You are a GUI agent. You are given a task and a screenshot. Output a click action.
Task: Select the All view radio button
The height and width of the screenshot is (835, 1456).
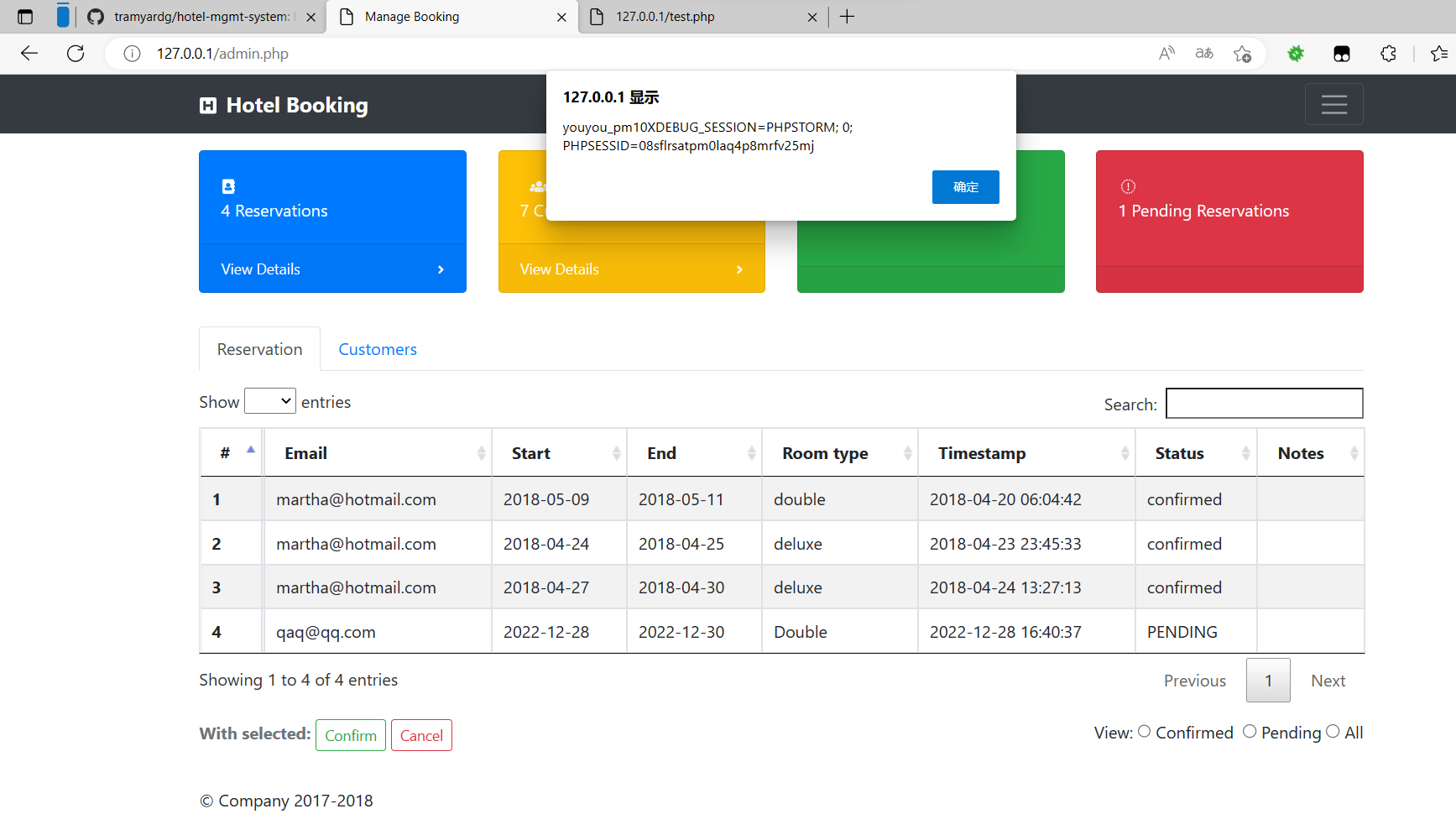coord(1333,732)
